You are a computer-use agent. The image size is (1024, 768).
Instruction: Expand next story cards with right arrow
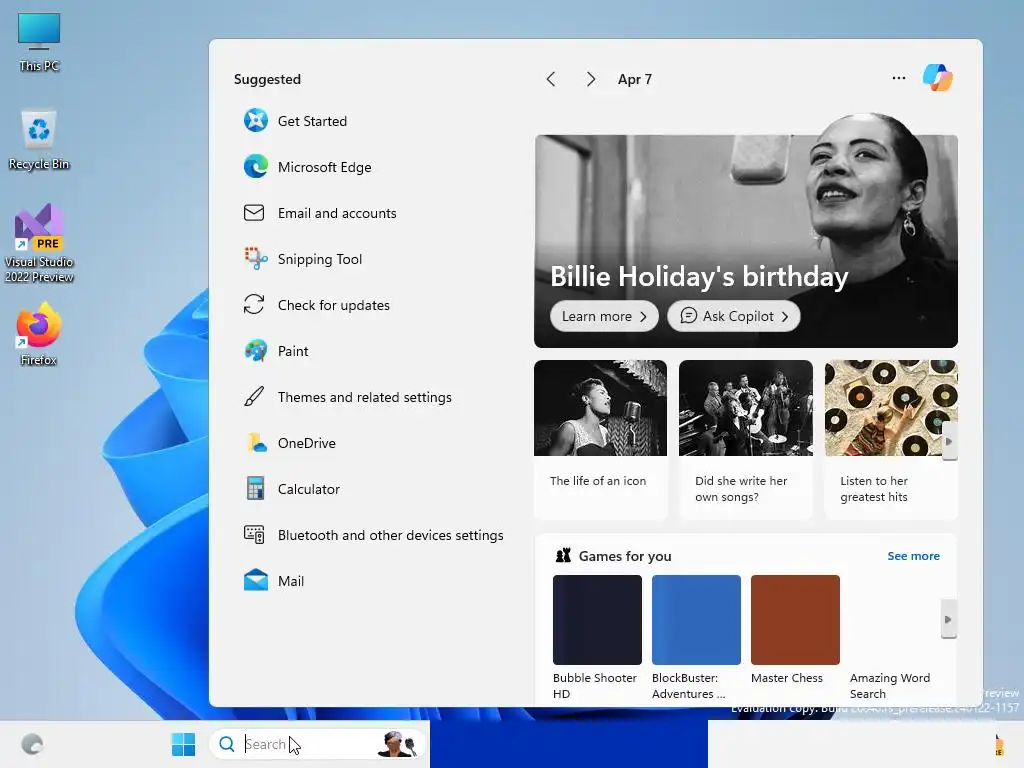click(x=950, y=441)
